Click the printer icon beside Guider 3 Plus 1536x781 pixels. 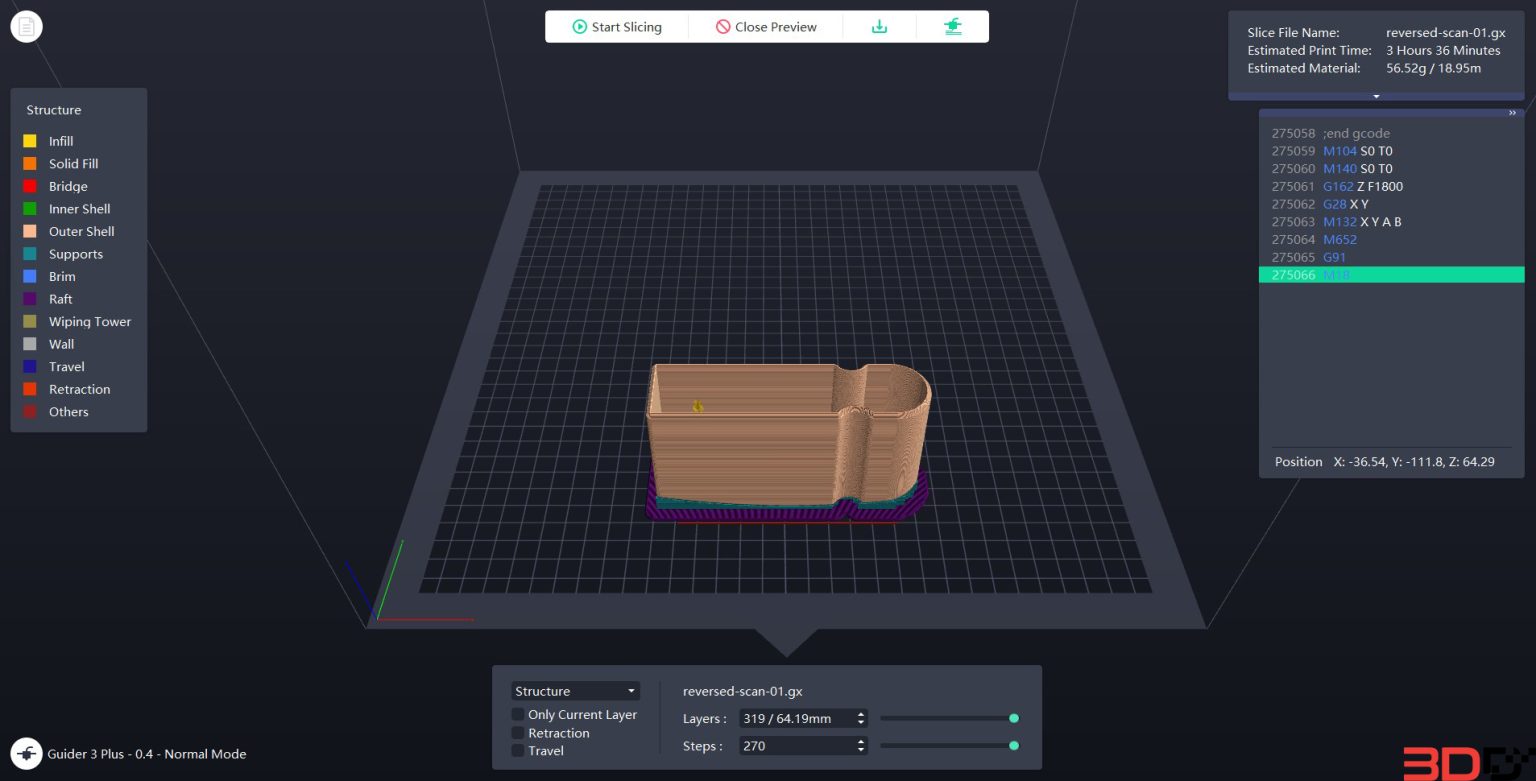pos(26,753)
